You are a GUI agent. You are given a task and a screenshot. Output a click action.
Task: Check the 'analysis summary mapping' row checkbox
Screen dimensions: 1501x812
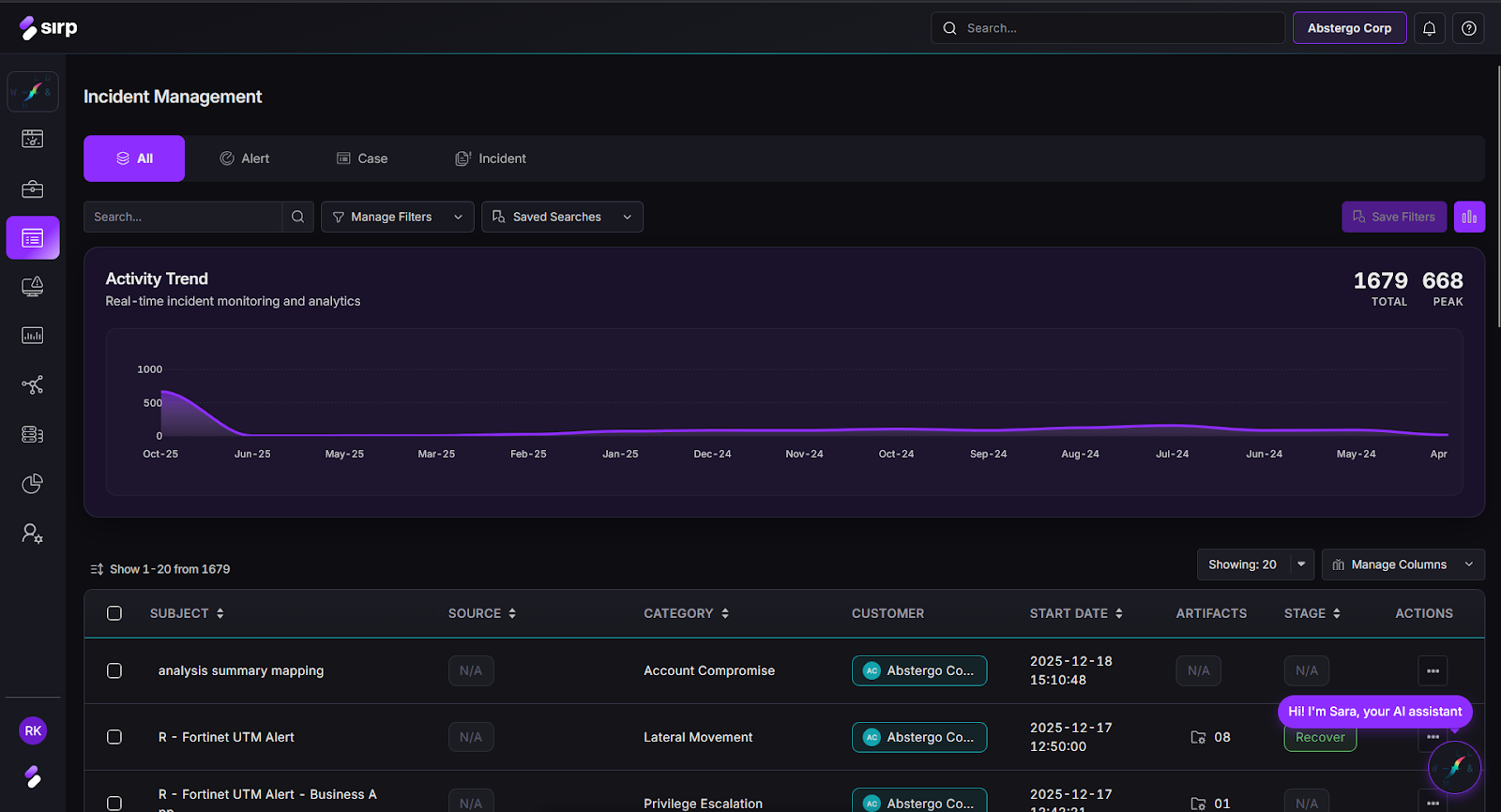114,670
